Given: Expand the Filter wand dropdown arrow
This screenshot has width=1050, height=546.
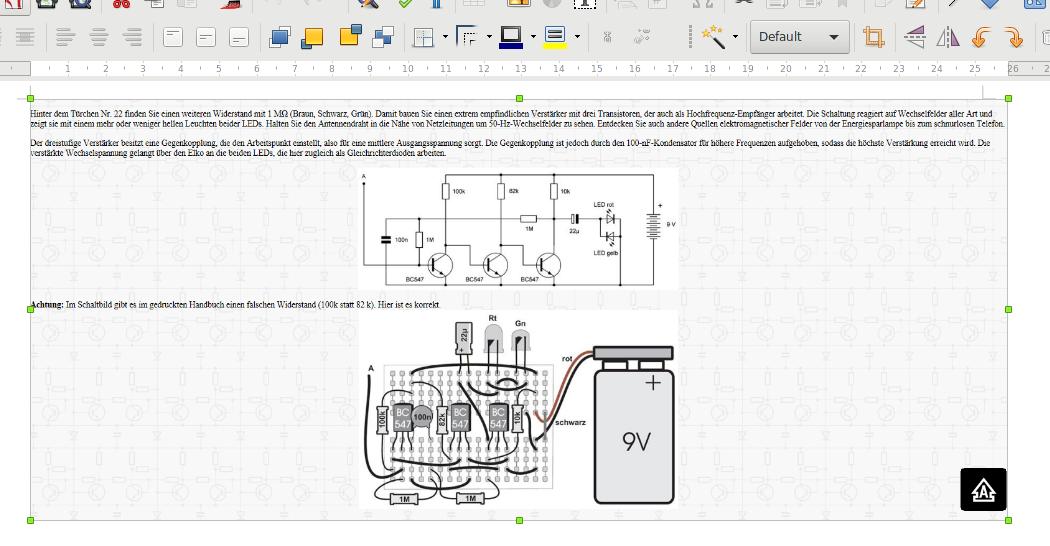Looking at the screenshot, I should click(735, 37).
